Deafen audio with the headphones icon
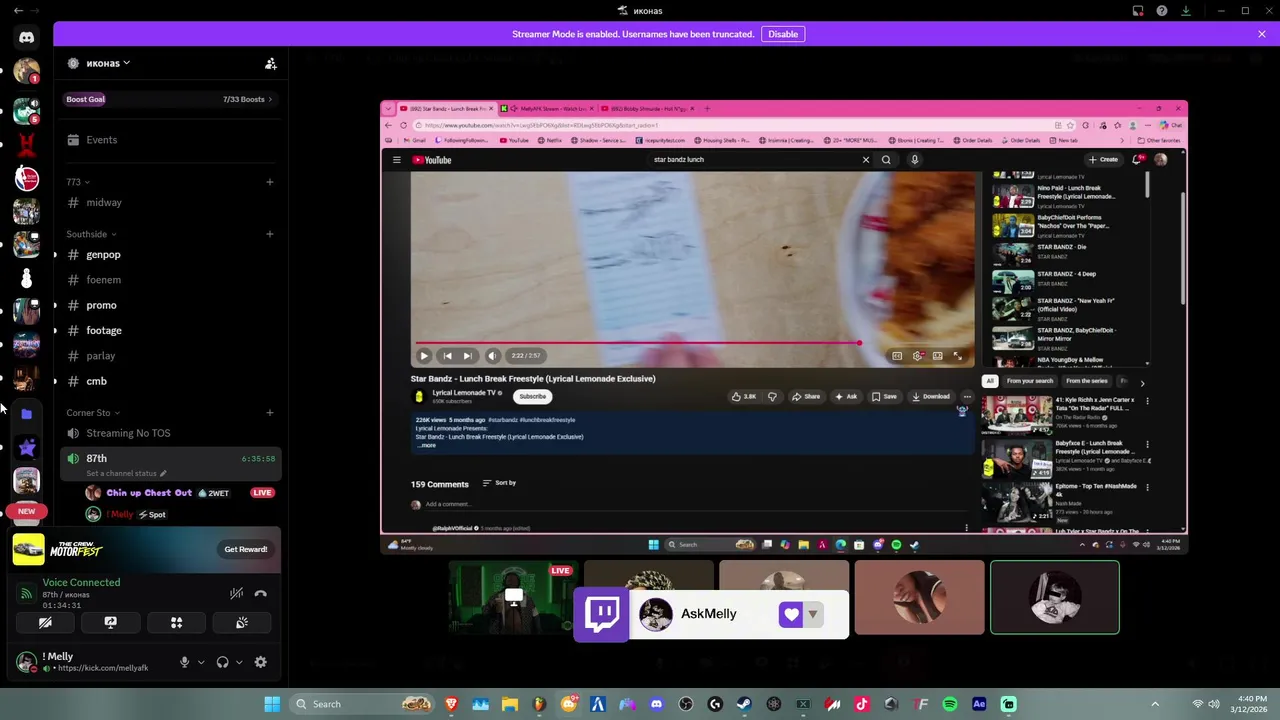 [x=222, y=662]
